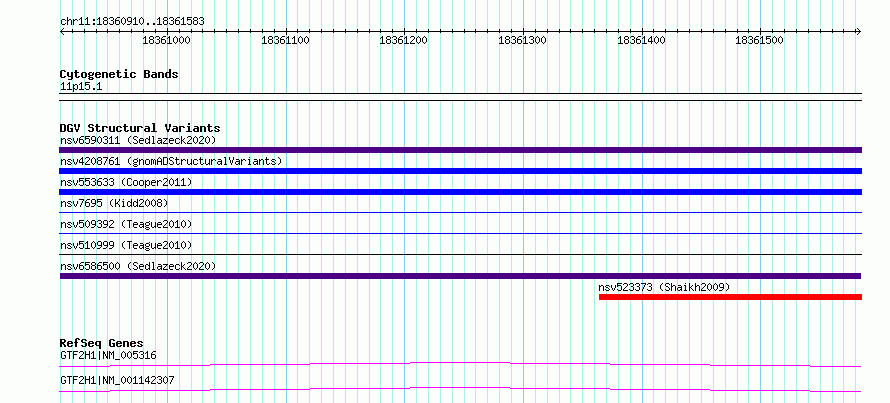Click the chr11:18360910..18361583 region label
The width and height of the screenshot is (890, 403).
click(132, 22)
